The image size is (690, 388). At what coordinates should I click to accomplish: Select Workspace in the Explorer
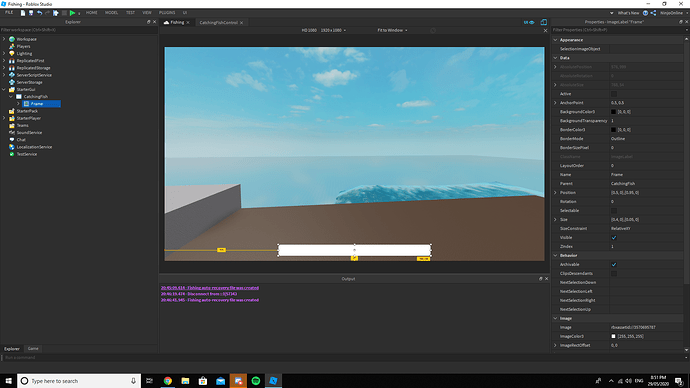coord(26,39)
